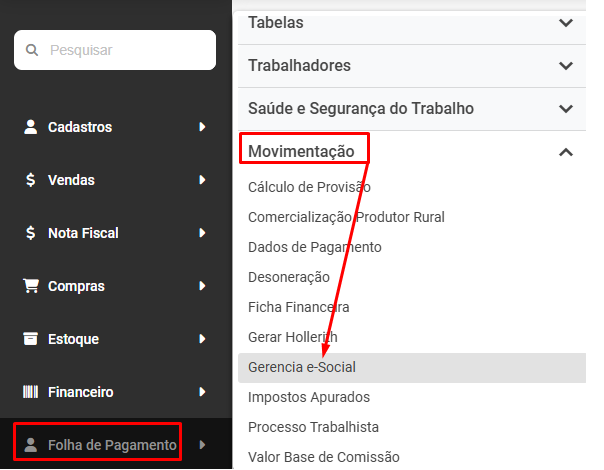Open Ficha Financeira item
This screenshot has width=604, height=470.
coord(298,307)
